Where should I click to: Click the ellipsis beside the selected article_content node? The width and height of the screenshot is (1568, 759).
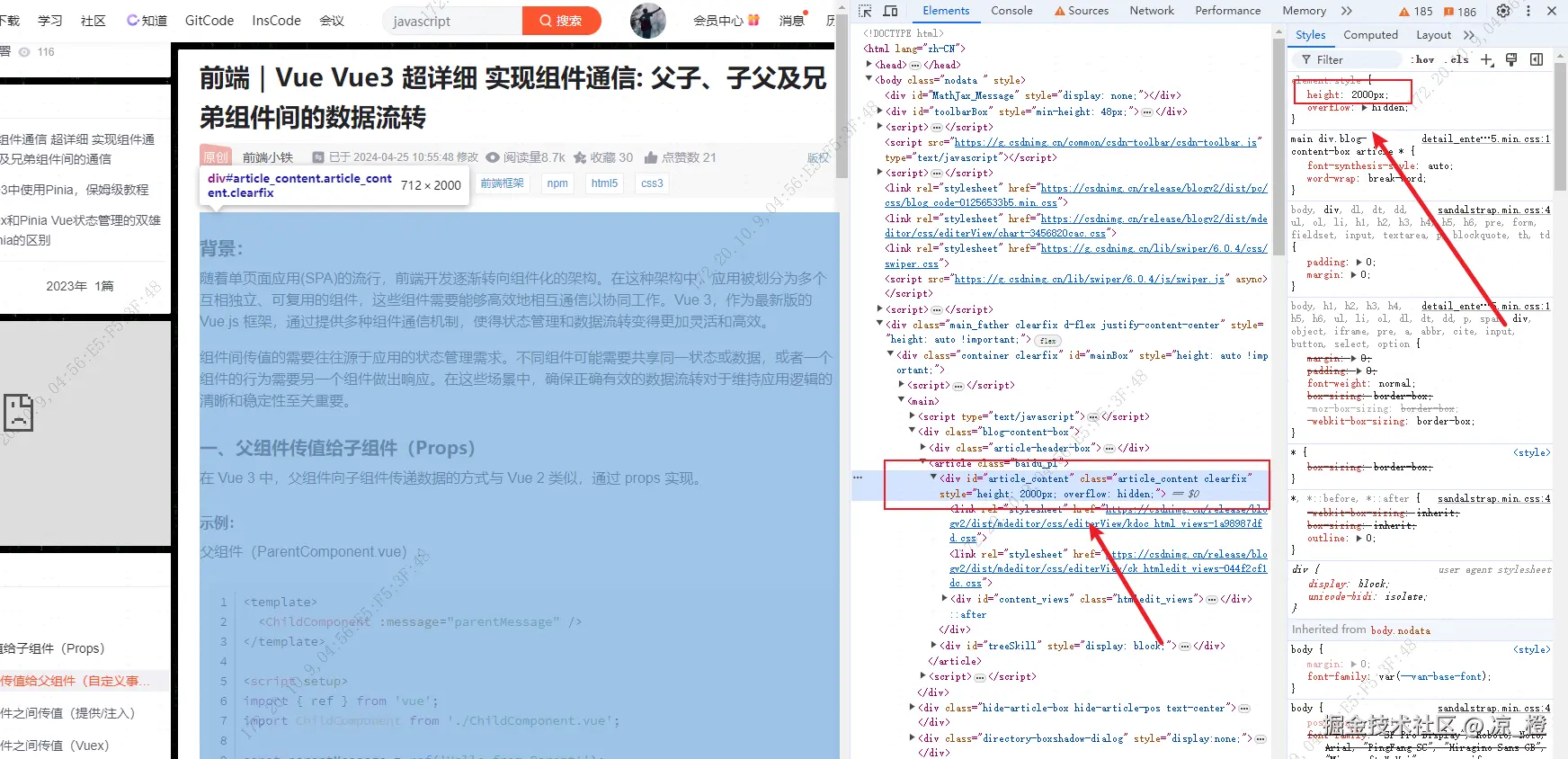pos(858,478)
